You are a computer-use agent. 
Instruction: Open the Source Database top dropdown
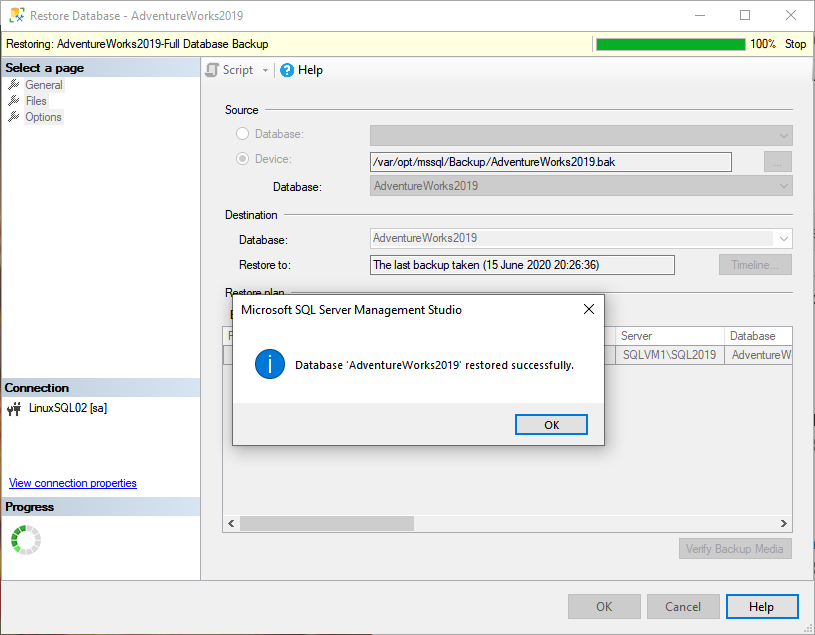tap(581, 135)
